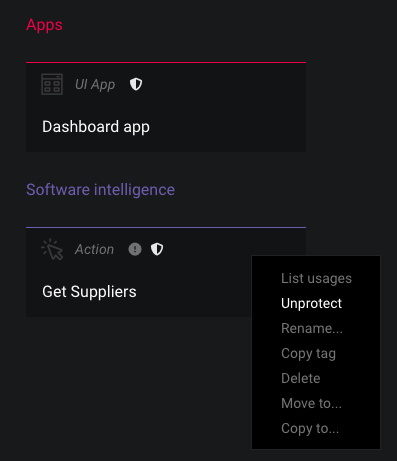Click the Action cursor icon
The image size is (397, 461).
pyautogui.click(x=52, y=249)
